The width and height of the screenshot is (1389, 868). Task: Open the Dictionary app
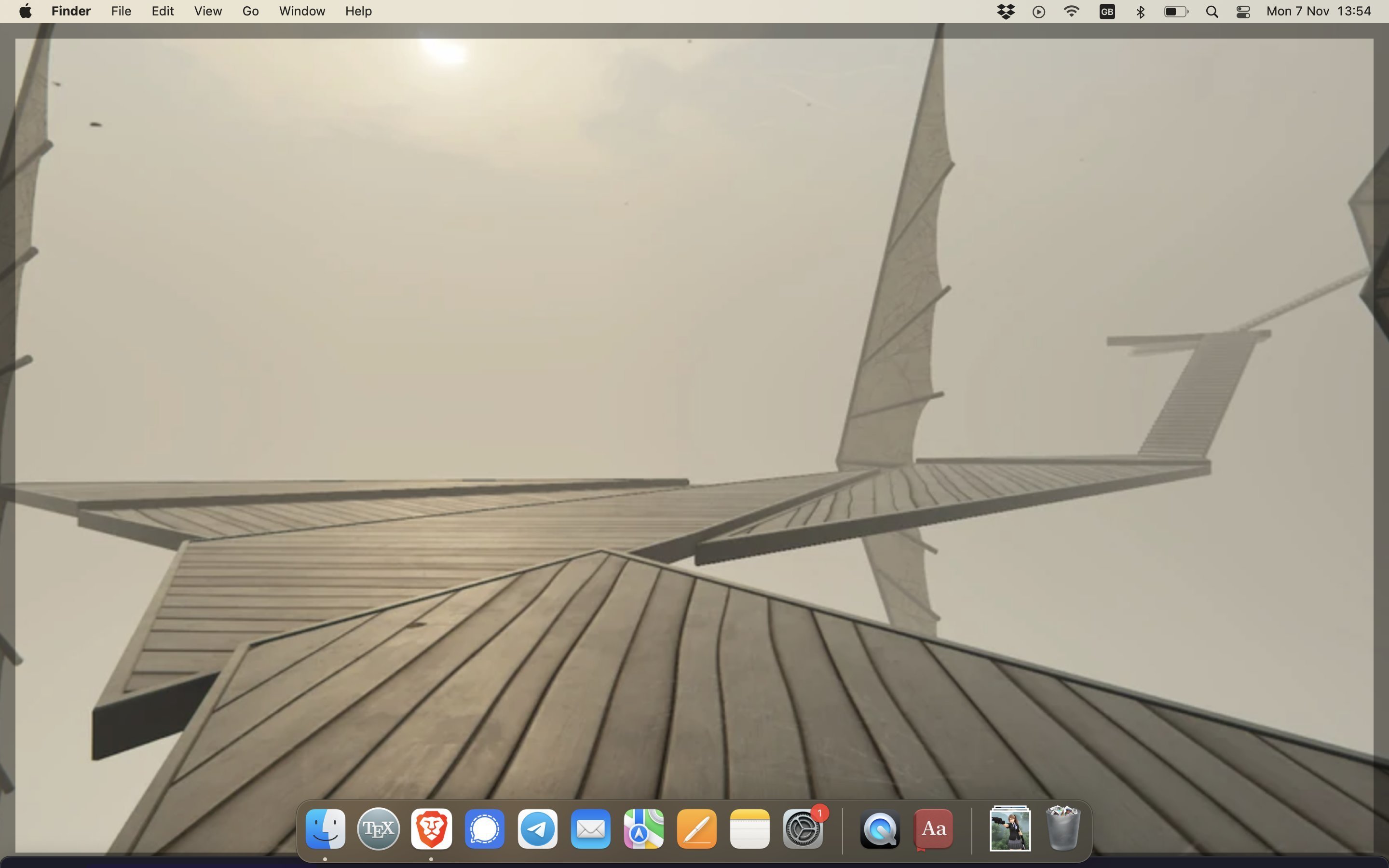point(933,829)
